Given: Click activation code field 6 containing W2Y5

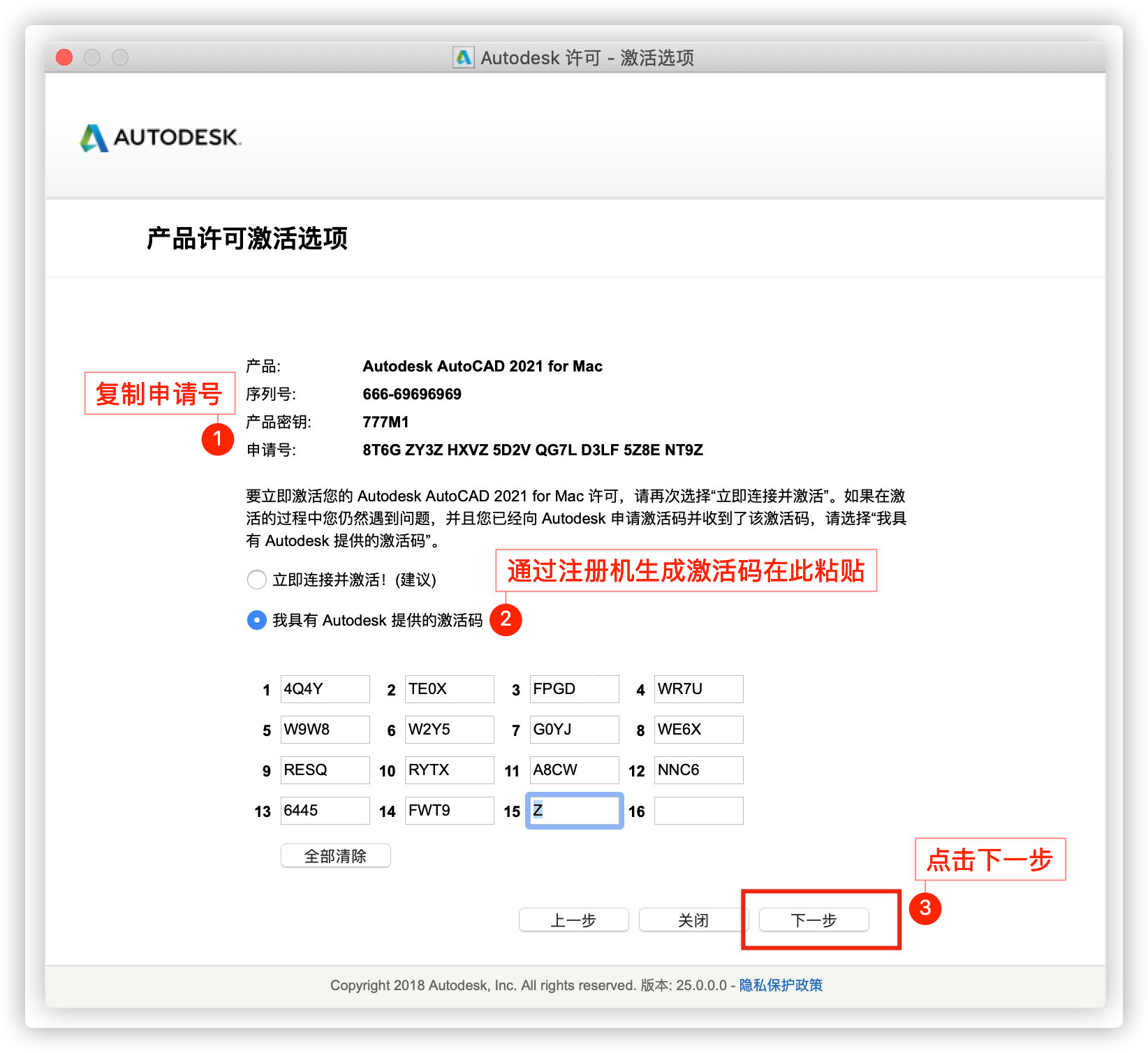Looking at the screenshot, I should (449, 730).
